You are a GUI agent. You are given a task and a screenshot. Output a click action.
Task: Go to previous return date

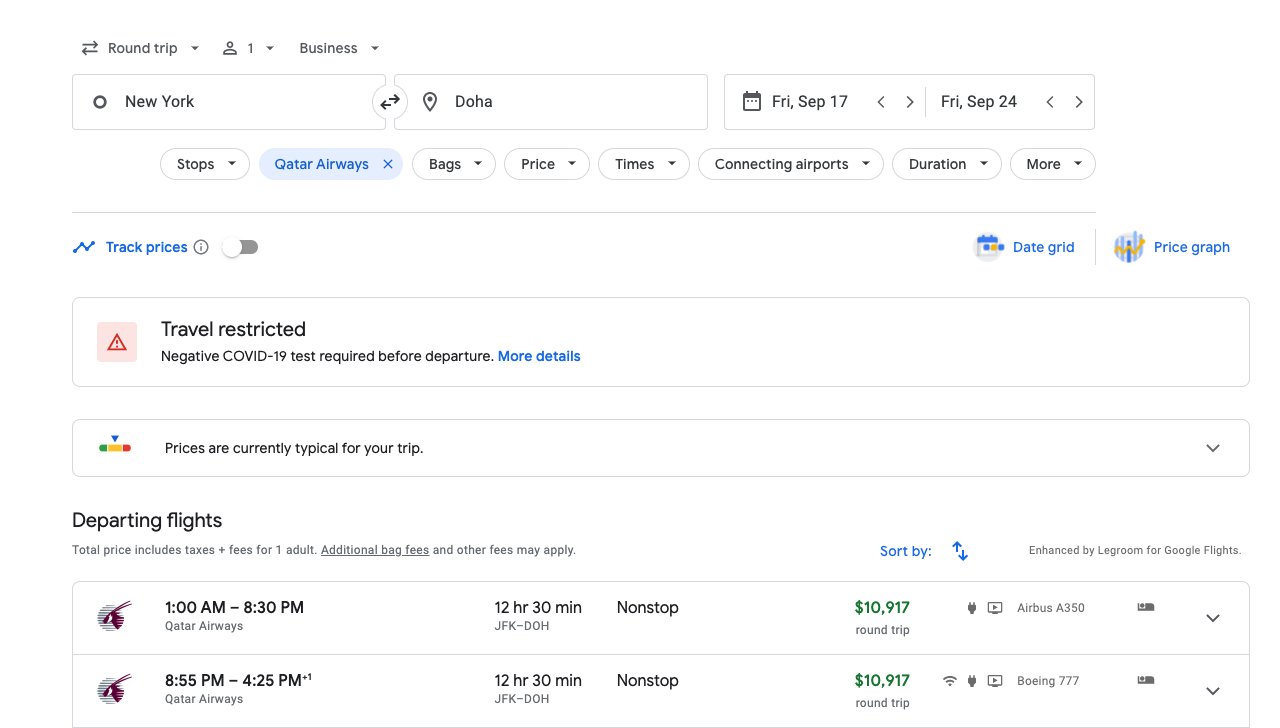tap(1050, 102)
